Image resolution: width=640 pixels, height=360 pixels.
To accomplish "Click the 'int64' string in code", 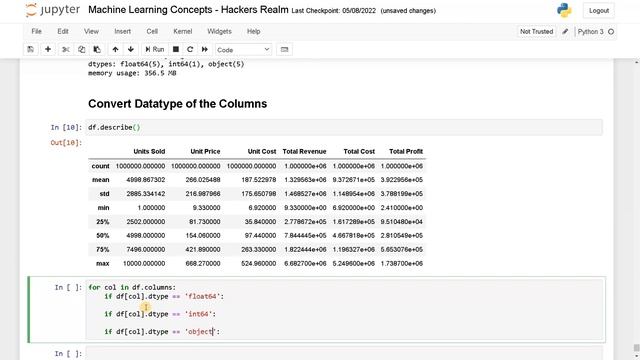I will coord(198,314).
